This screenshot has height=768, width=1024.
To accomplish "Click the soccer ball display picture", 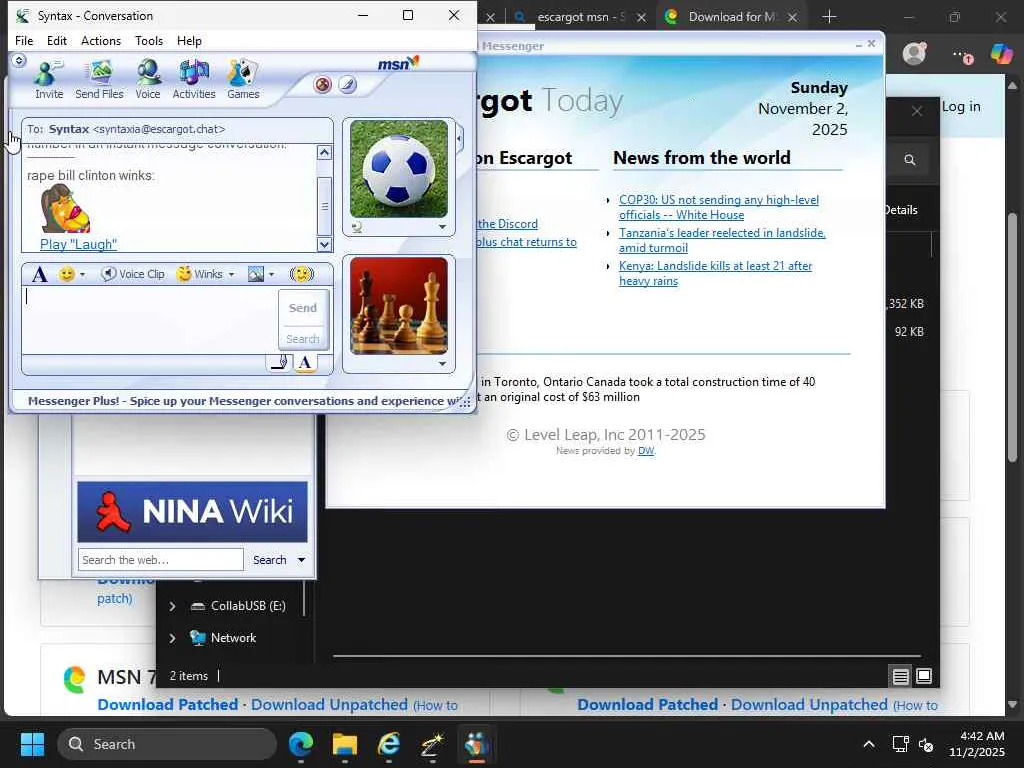I will click(x=399, y=169).
